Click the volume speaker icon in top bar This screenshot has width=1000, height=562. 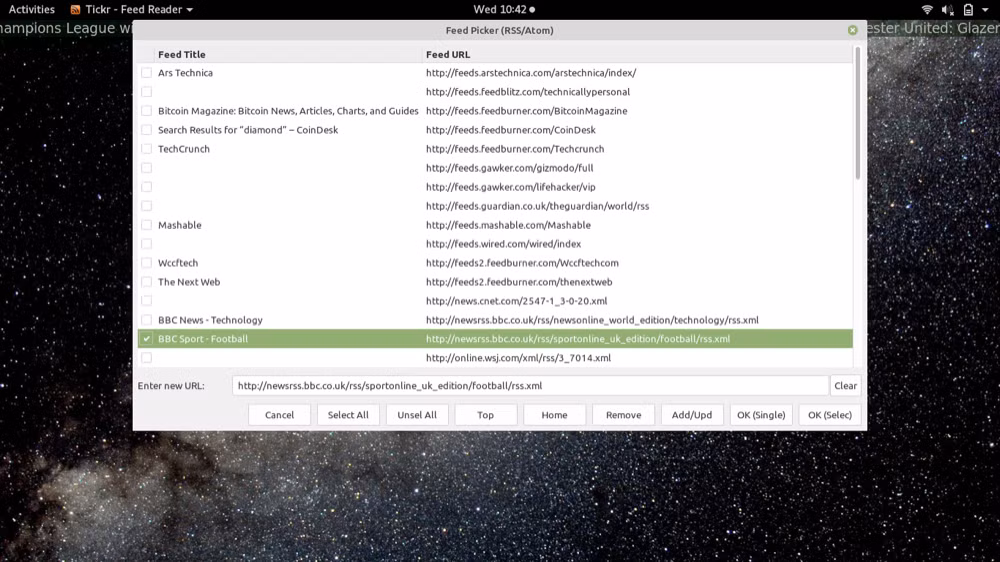[948, 10]
